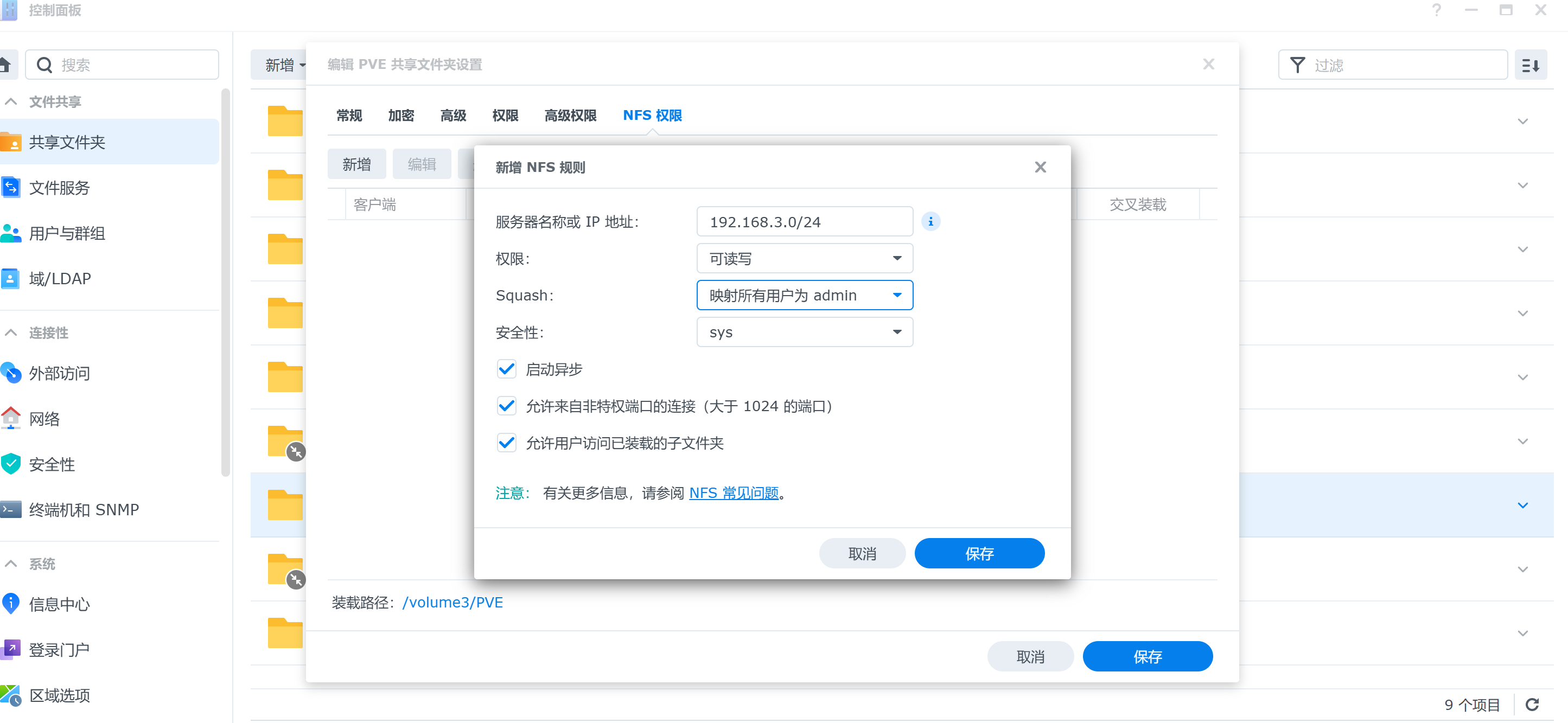Close the 新增 NFS 规则 dialog

coord(1040,167)
